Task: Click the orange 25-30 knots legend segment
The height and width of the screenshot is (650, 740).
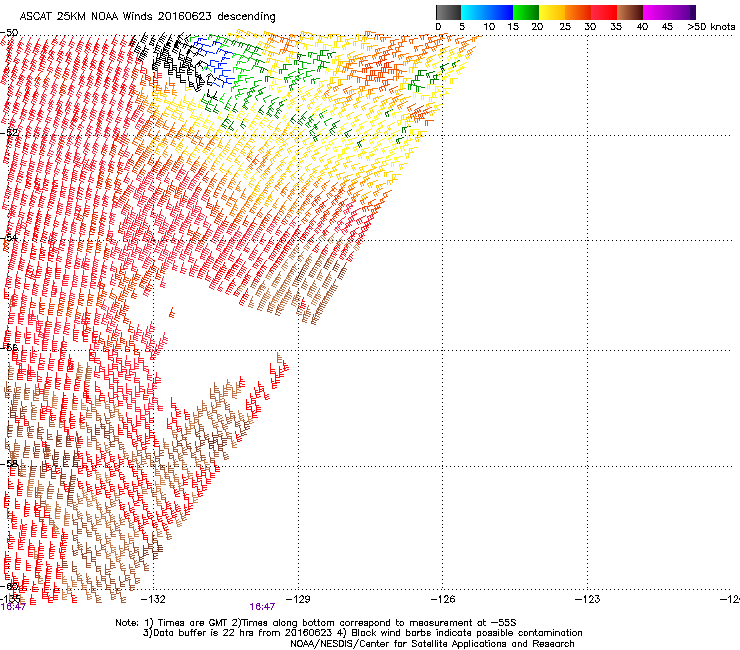Action: click(x=578, y=12)
